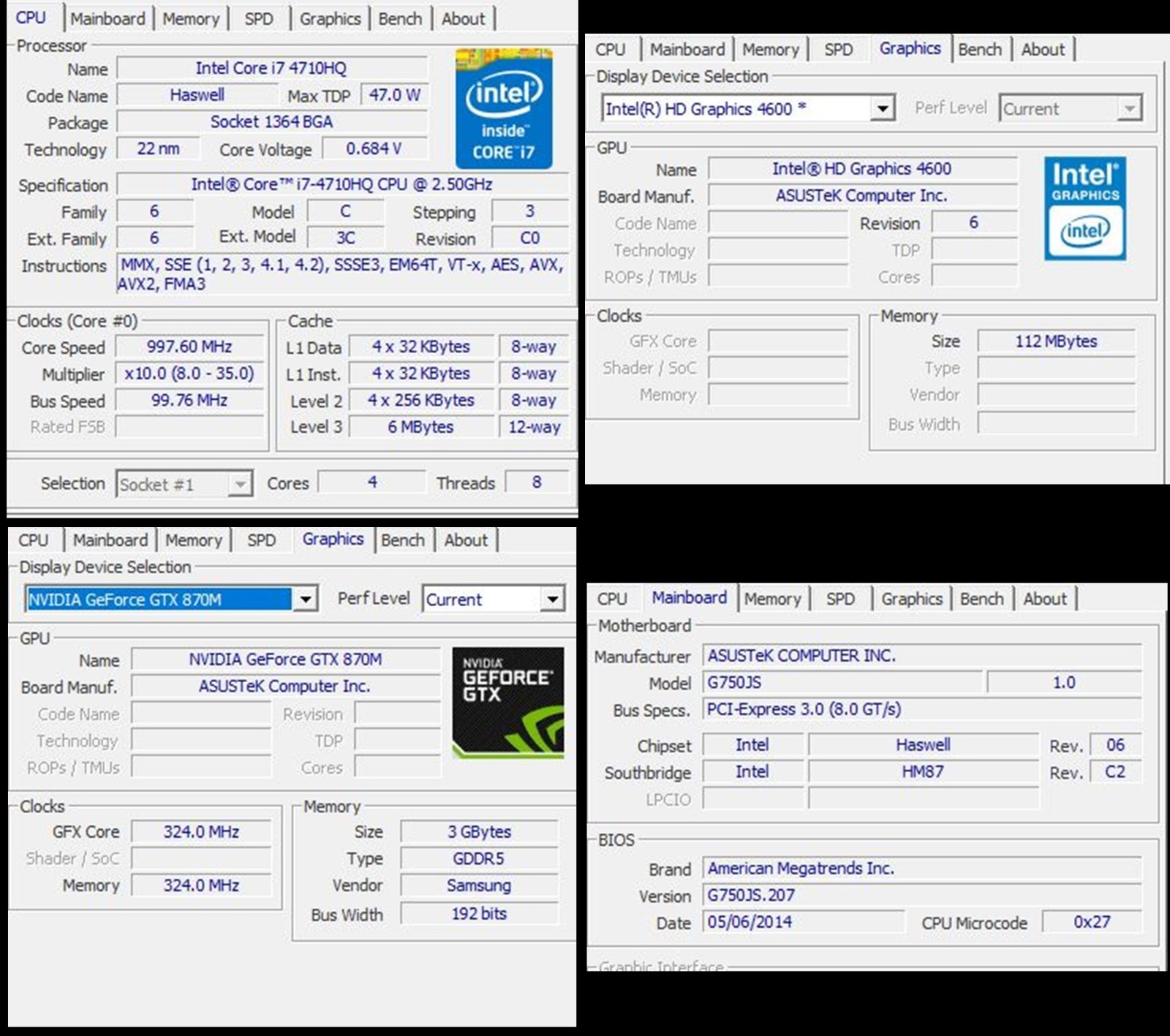The height and width of the screenshot is (1036, 1170).
Task: Open About tab in the GTX 870M window
Action: [x=466, y=540]
